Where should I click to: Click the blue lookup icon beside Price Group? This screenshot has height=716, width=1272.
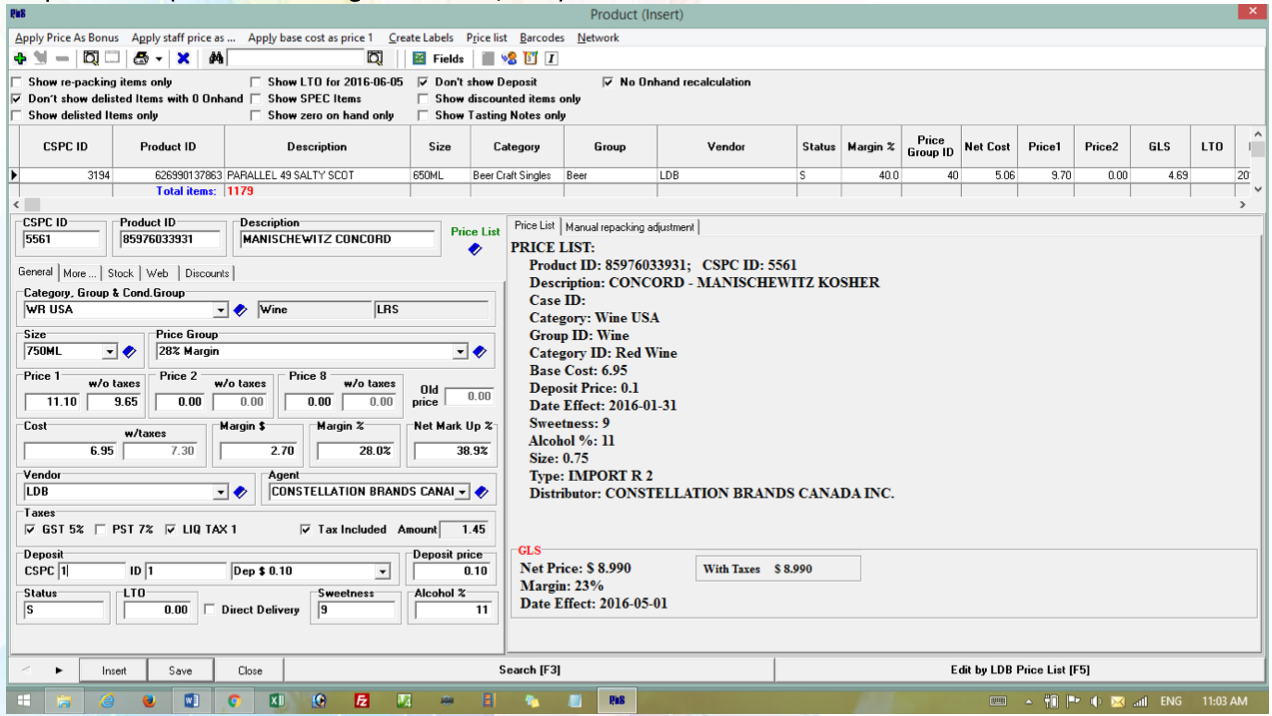coord(479,352)
